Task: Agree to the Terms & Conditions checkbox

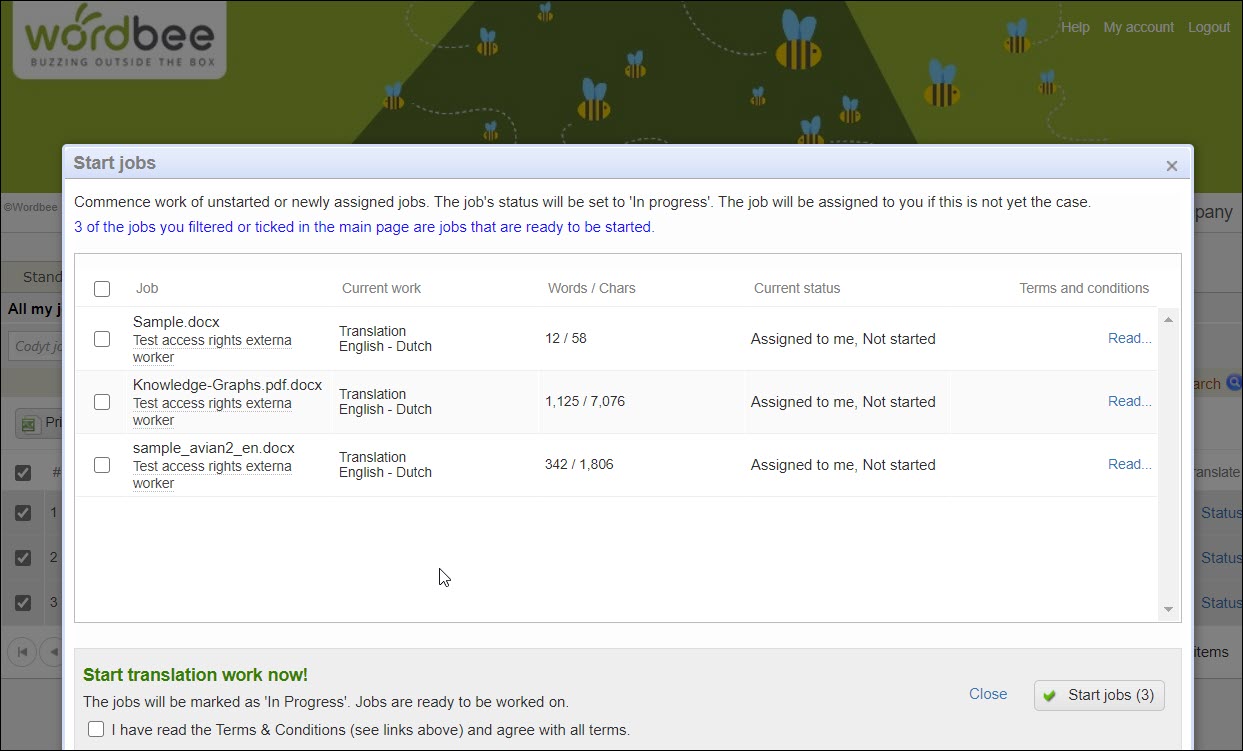Action: [96, 729]
